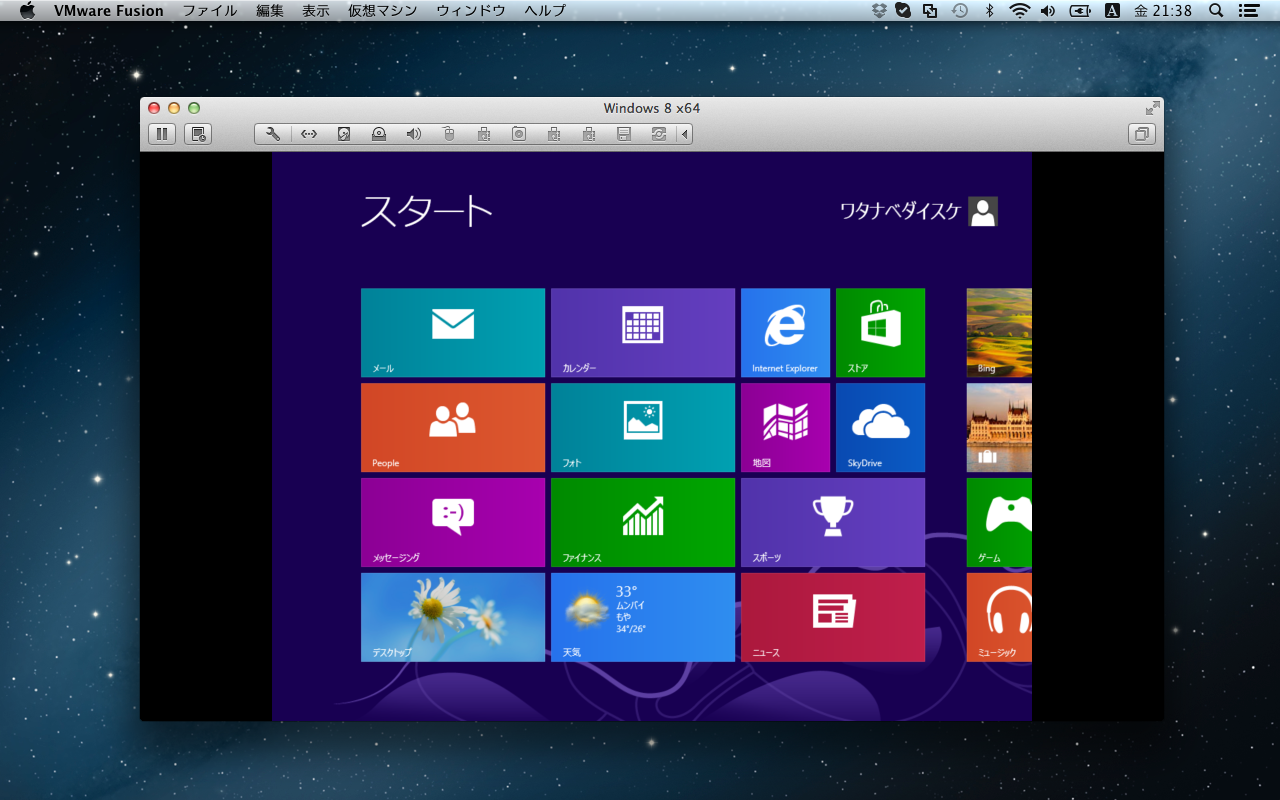The height and width of the screenshot is (800, 1280).
Task: Open the ニュース (News) tile
Action: (x=833, y=617)
